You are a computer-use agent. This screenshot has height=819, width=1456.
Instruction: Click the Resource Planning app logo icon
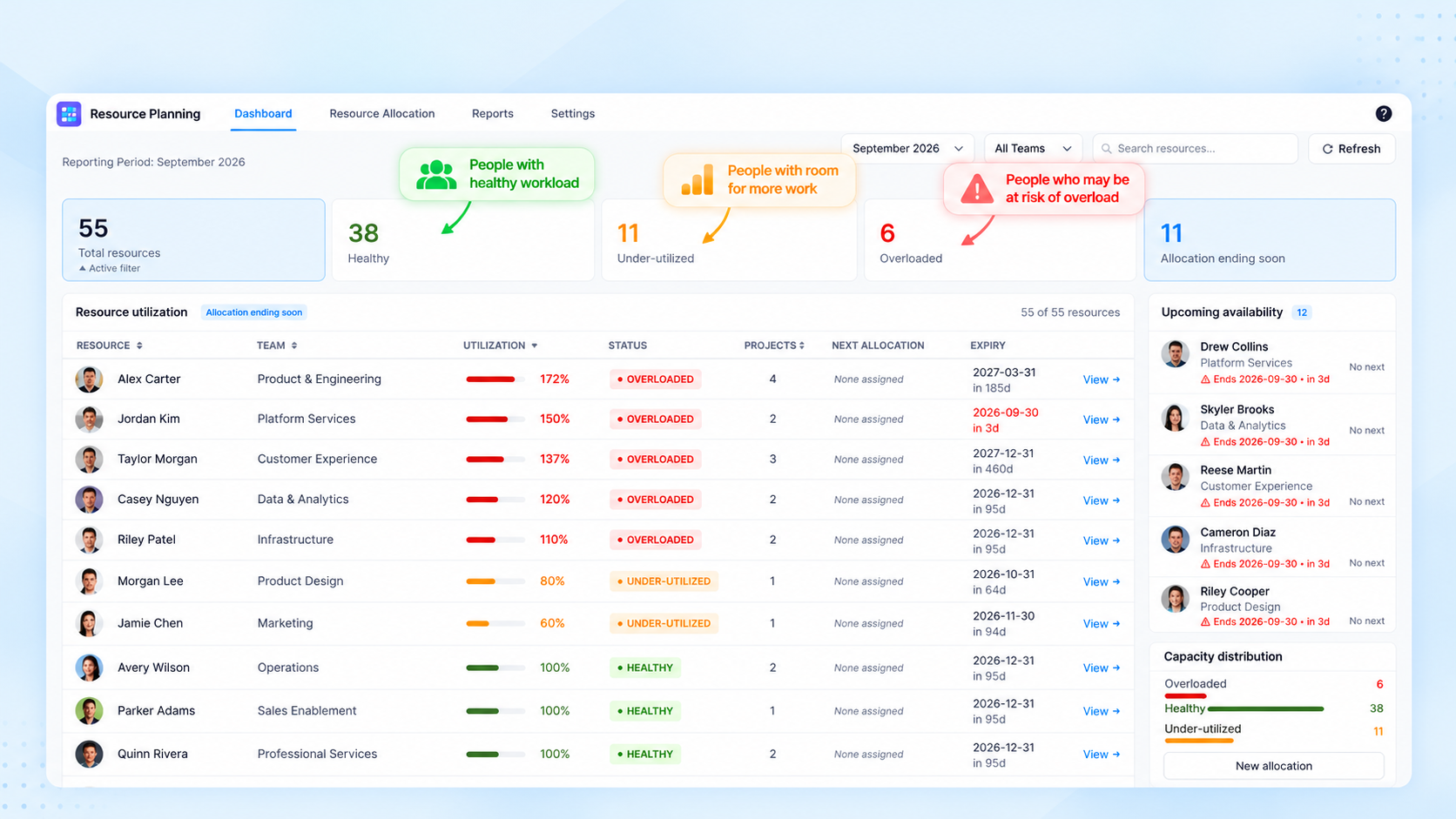pos(69,114)
